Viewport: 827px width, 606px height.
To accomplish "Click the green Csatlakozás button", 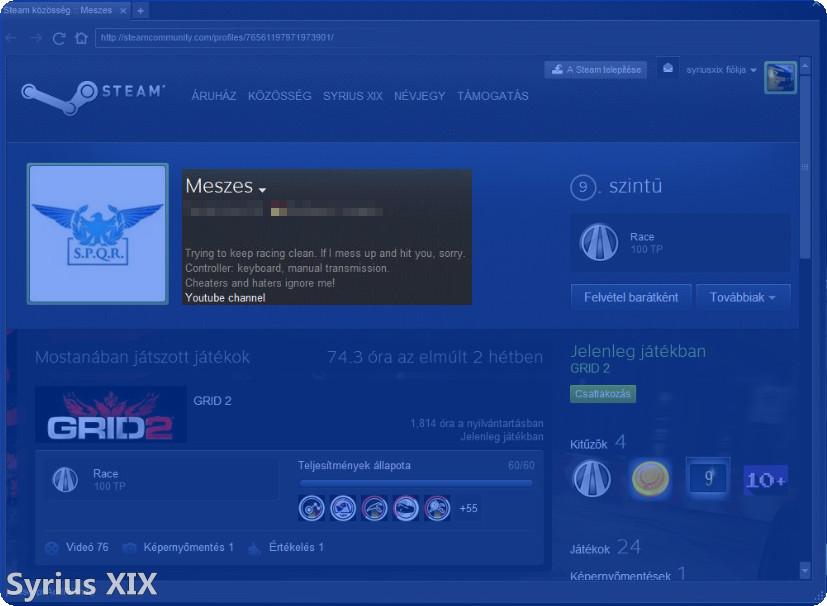I will point(603,394).
